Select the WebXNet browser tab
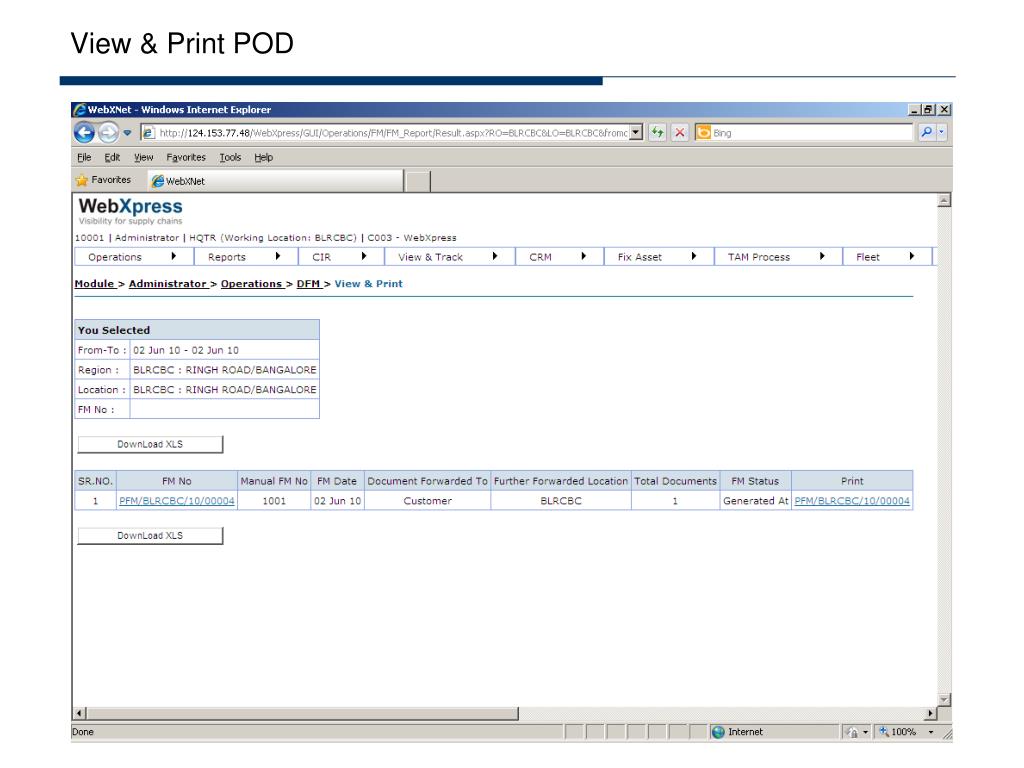The height and width of the screenshot is (768, 1024). point(276,181)
